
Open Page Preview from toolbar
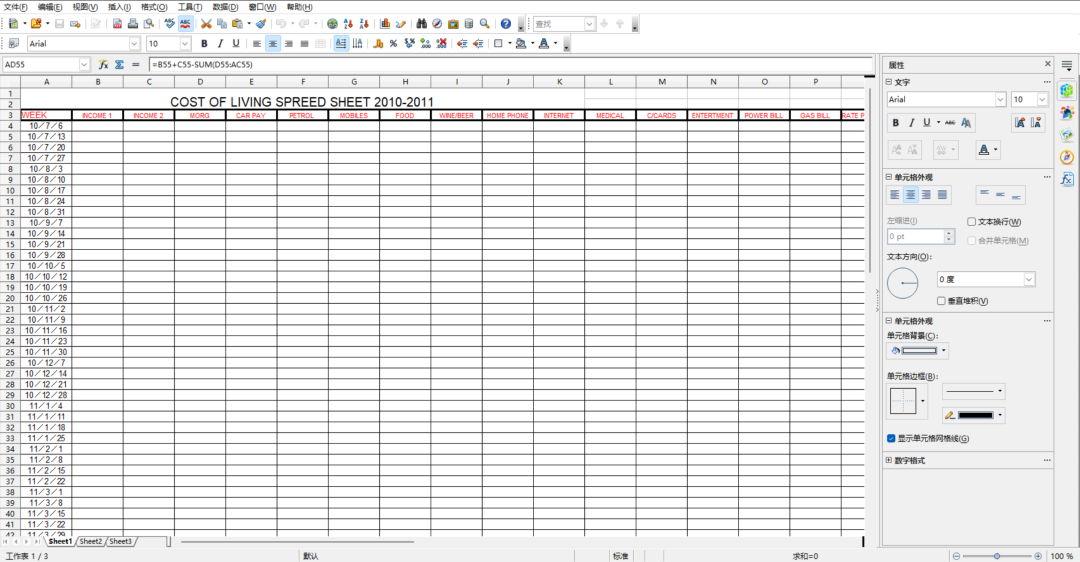pos(149,24)
